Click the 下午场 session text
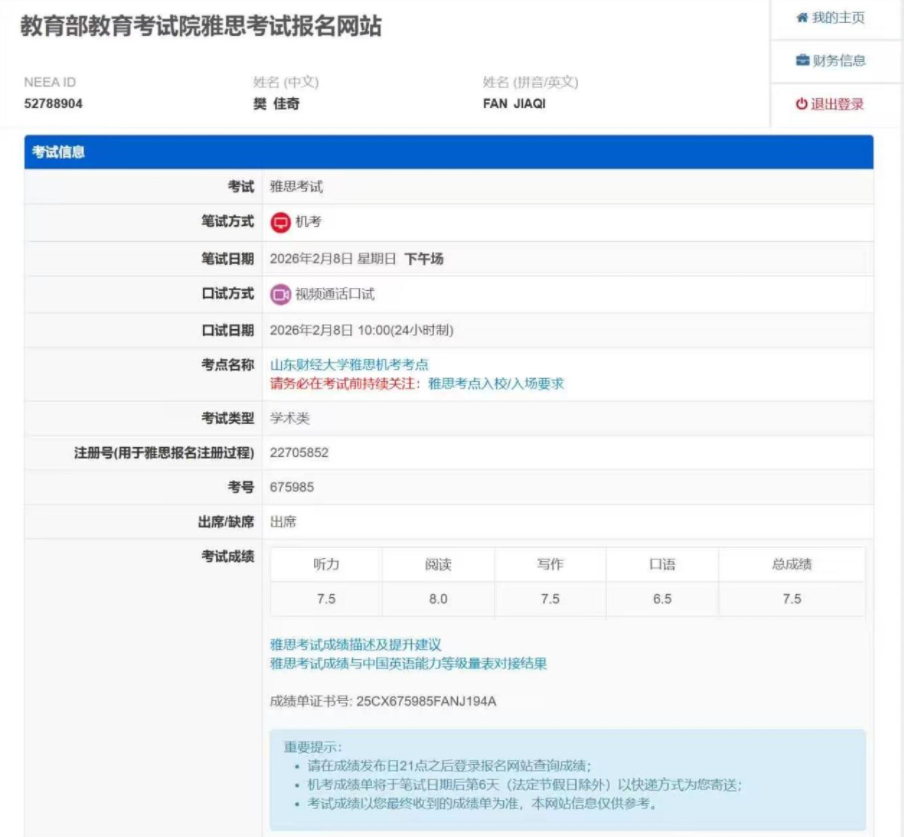 pyautogui.click(x=424, y=259)
